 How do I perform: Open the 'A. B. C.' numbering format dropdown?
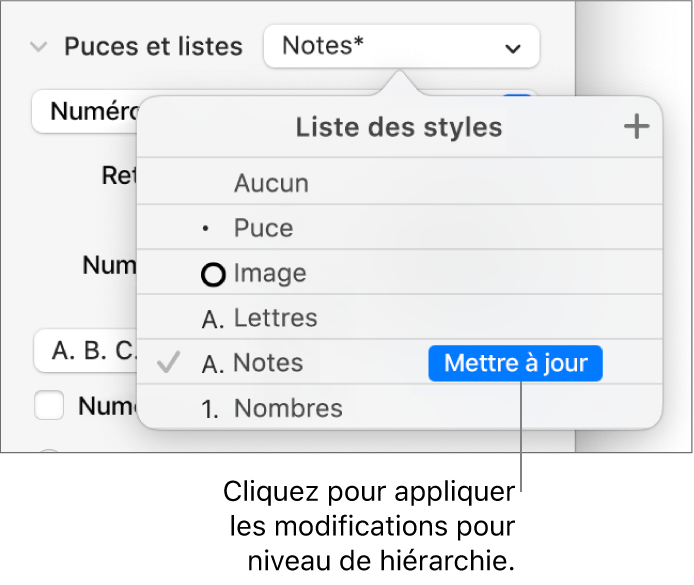point(85,352)
